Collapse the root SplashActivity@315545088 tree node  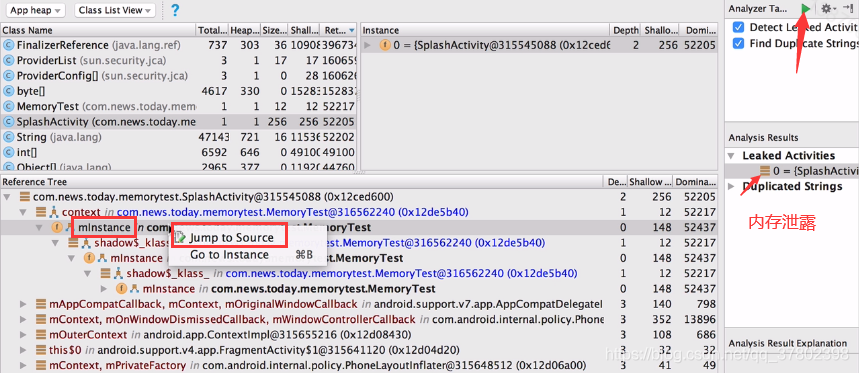(x=7, y=197)
